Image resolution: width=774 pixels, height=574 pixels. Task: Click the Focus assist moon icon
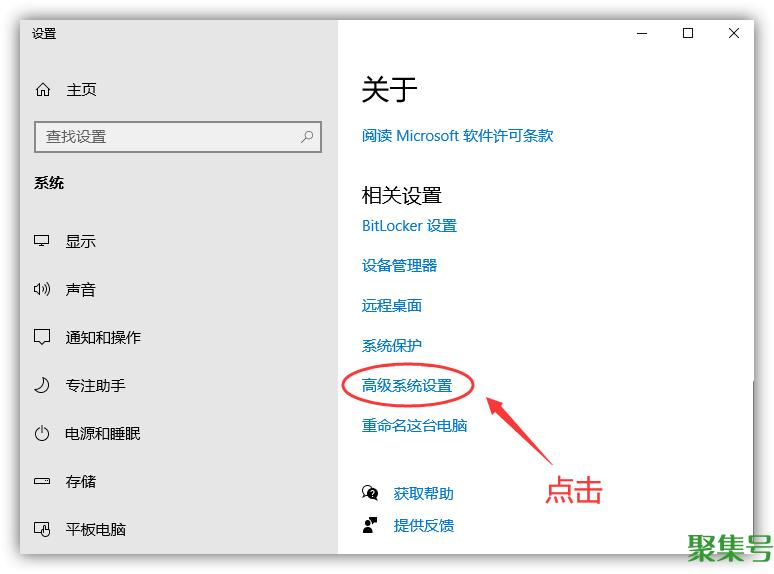pos(42,385)
